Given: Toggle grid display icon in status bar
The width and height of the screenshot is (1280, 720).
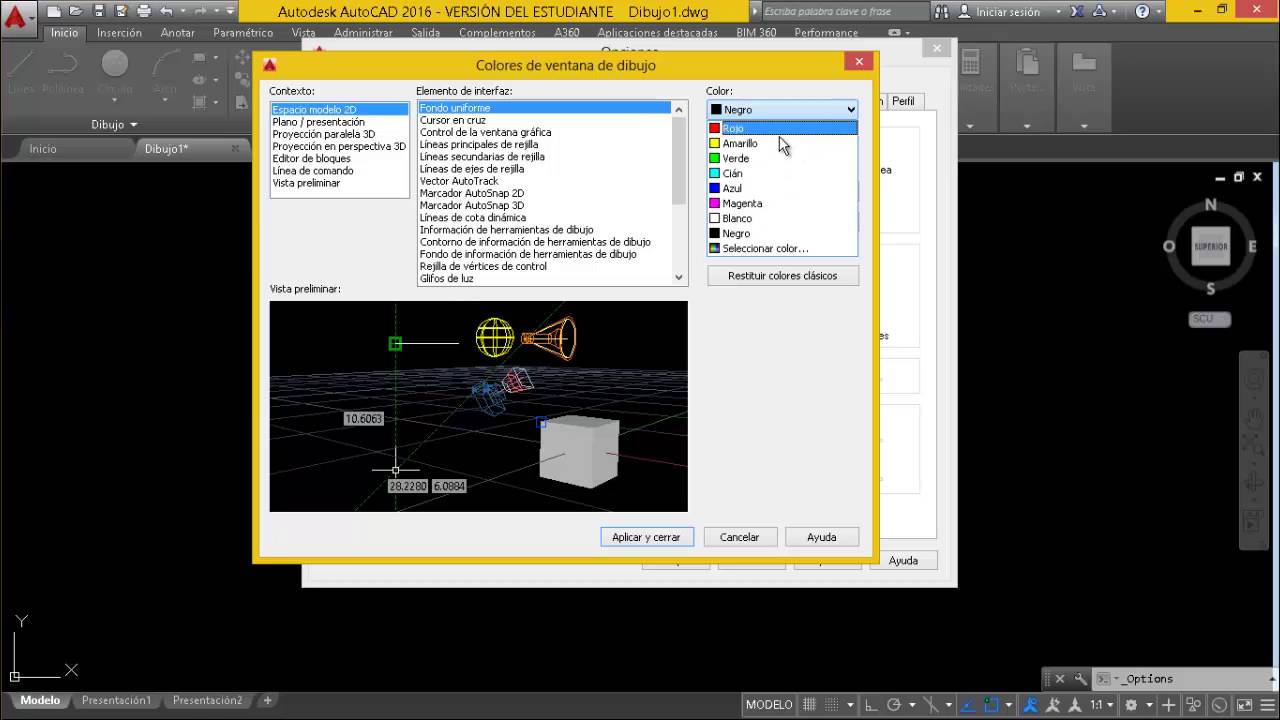Looking at the screenshot, I should point(810,705).
